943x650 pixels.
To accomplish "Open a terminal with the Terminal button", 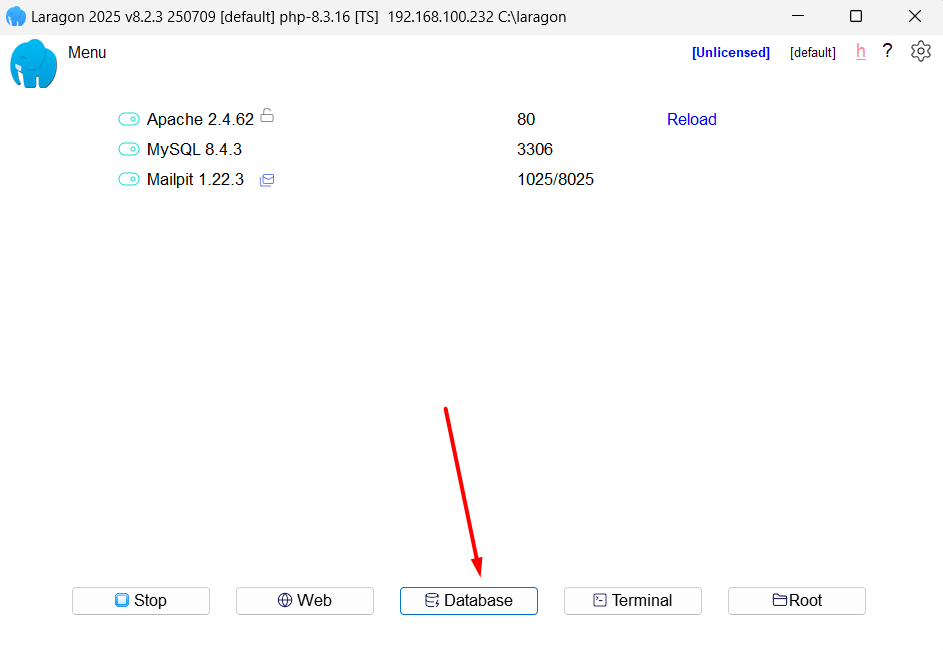I will [632, 600].
